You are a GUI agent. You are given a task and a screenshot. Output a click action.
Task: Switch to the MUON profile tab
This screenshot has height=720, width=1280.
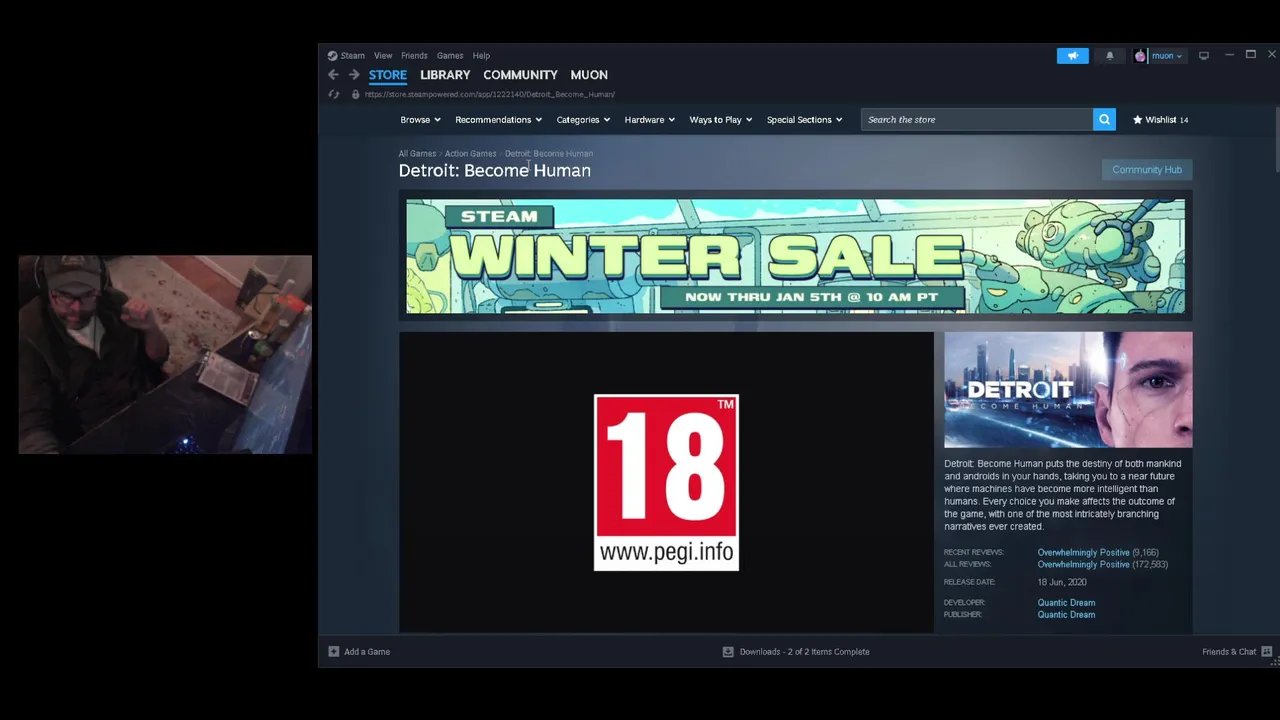[589, 75]
